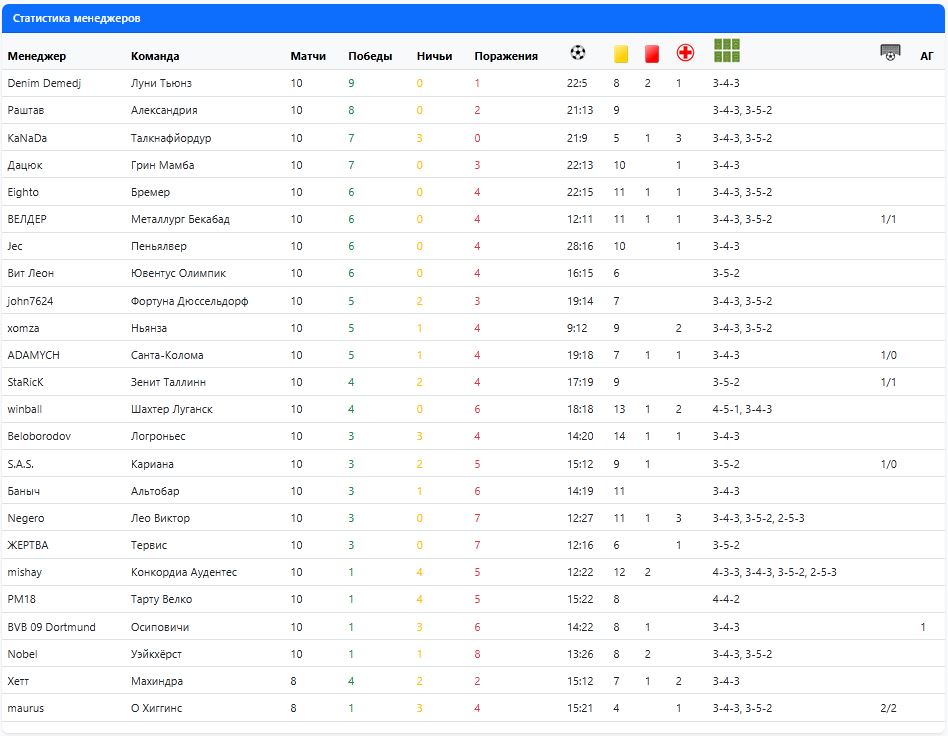Viewport: 948px width, 736px height.
Task: Sort by the Команда column header
Action: pyautogui.click(x=155, y=56)
